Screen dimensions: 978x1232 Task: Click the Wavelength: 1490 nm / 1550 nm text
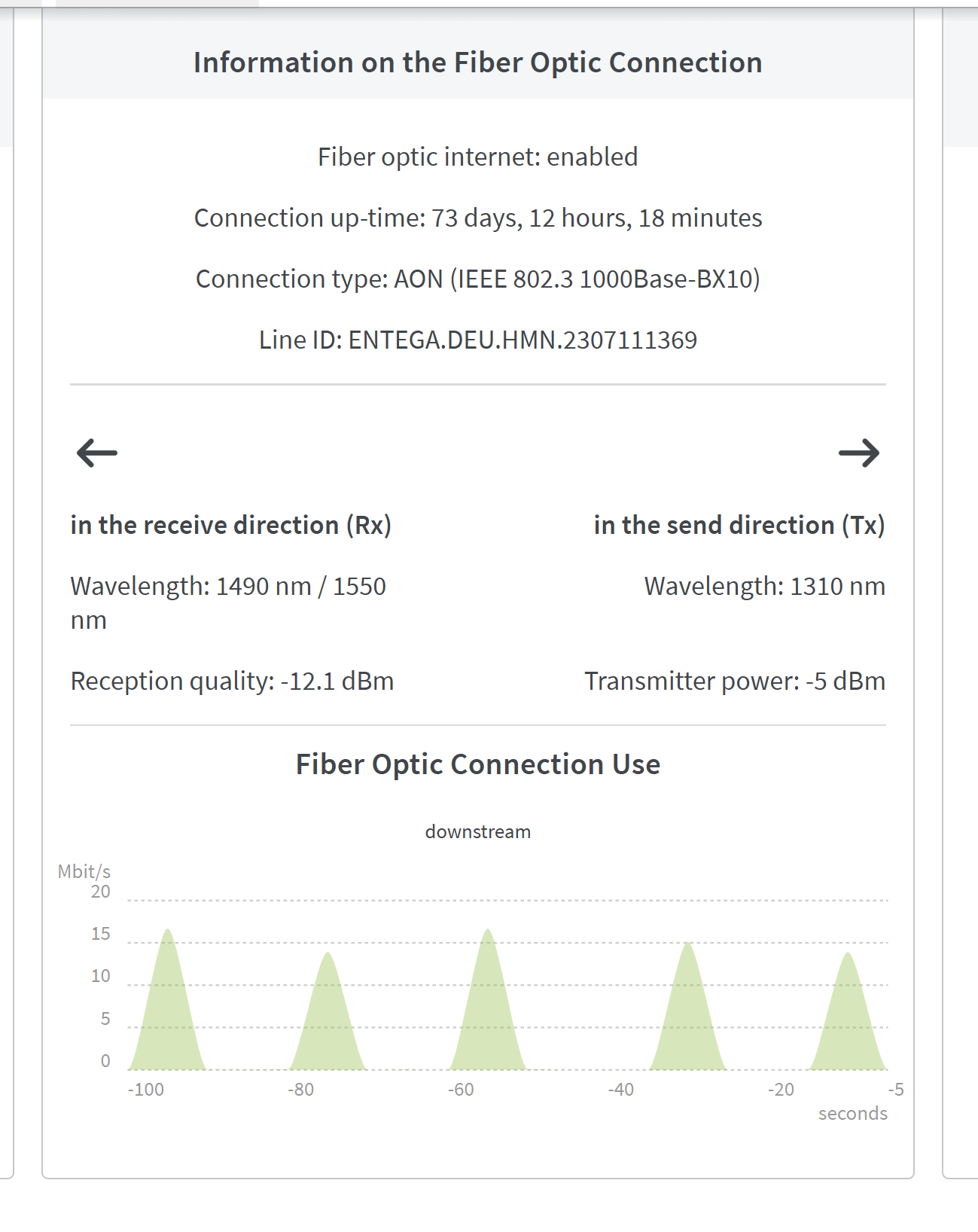click(x=228, y=603)
